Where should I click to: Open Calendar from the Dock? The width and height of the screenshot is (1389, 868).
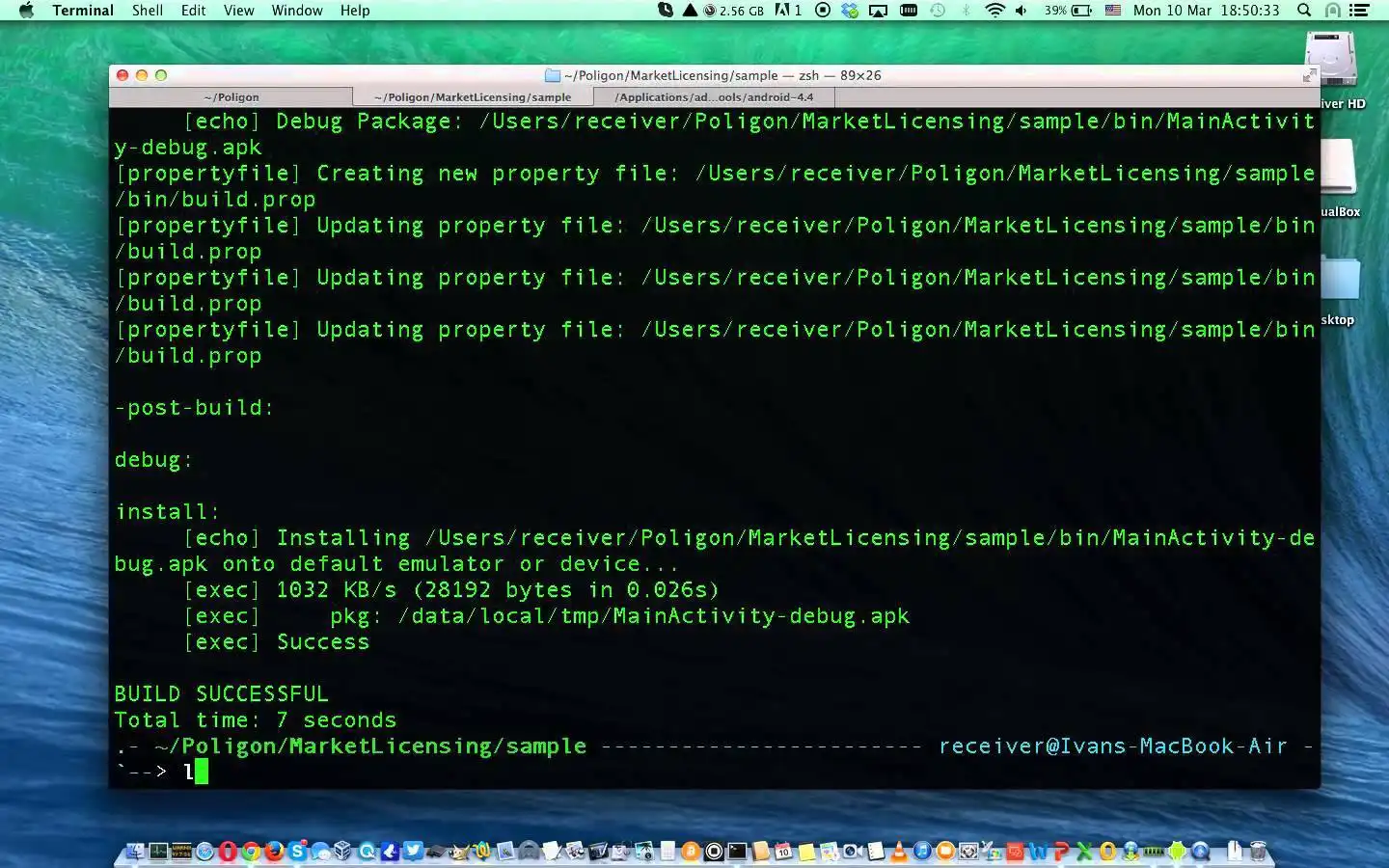pyautogui.click(x=783, y=851)
